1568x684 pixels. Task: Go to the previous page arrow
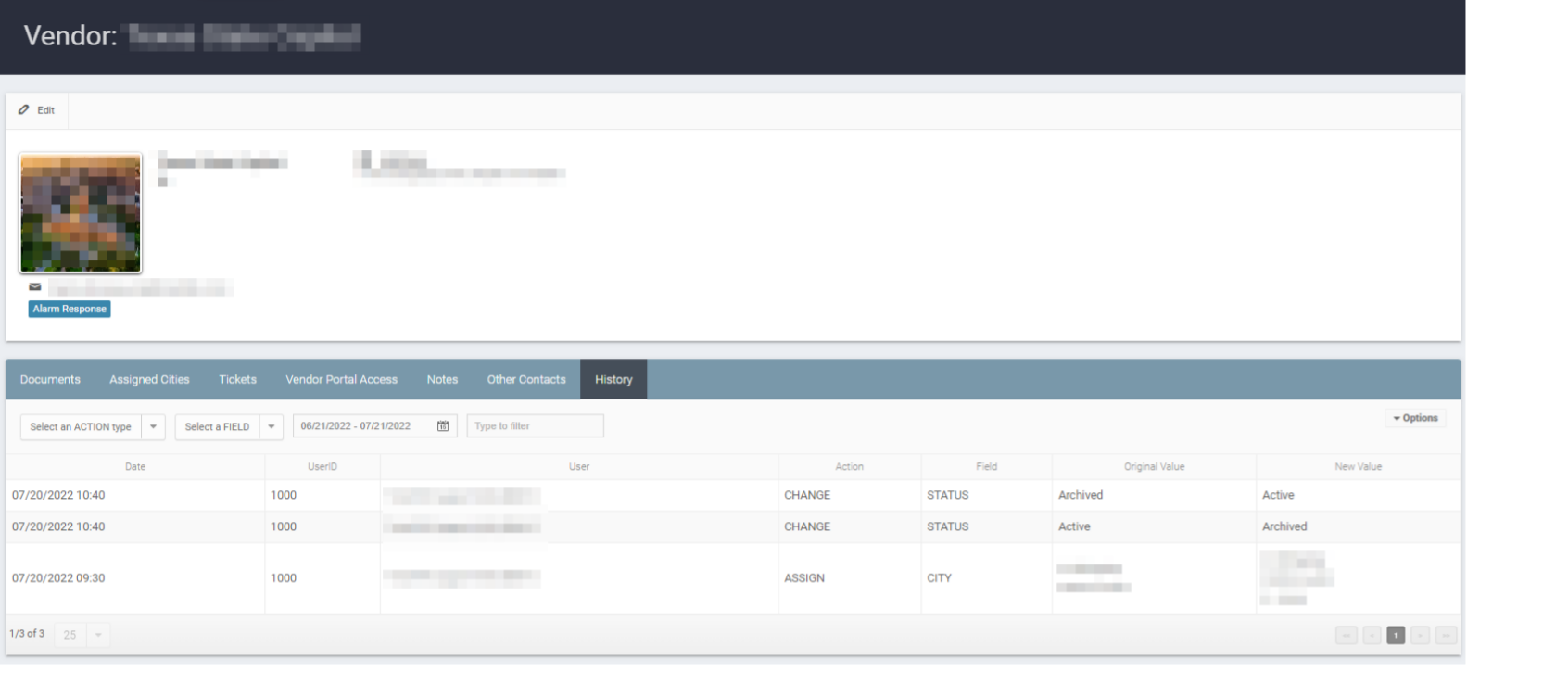click(1372, 635)
